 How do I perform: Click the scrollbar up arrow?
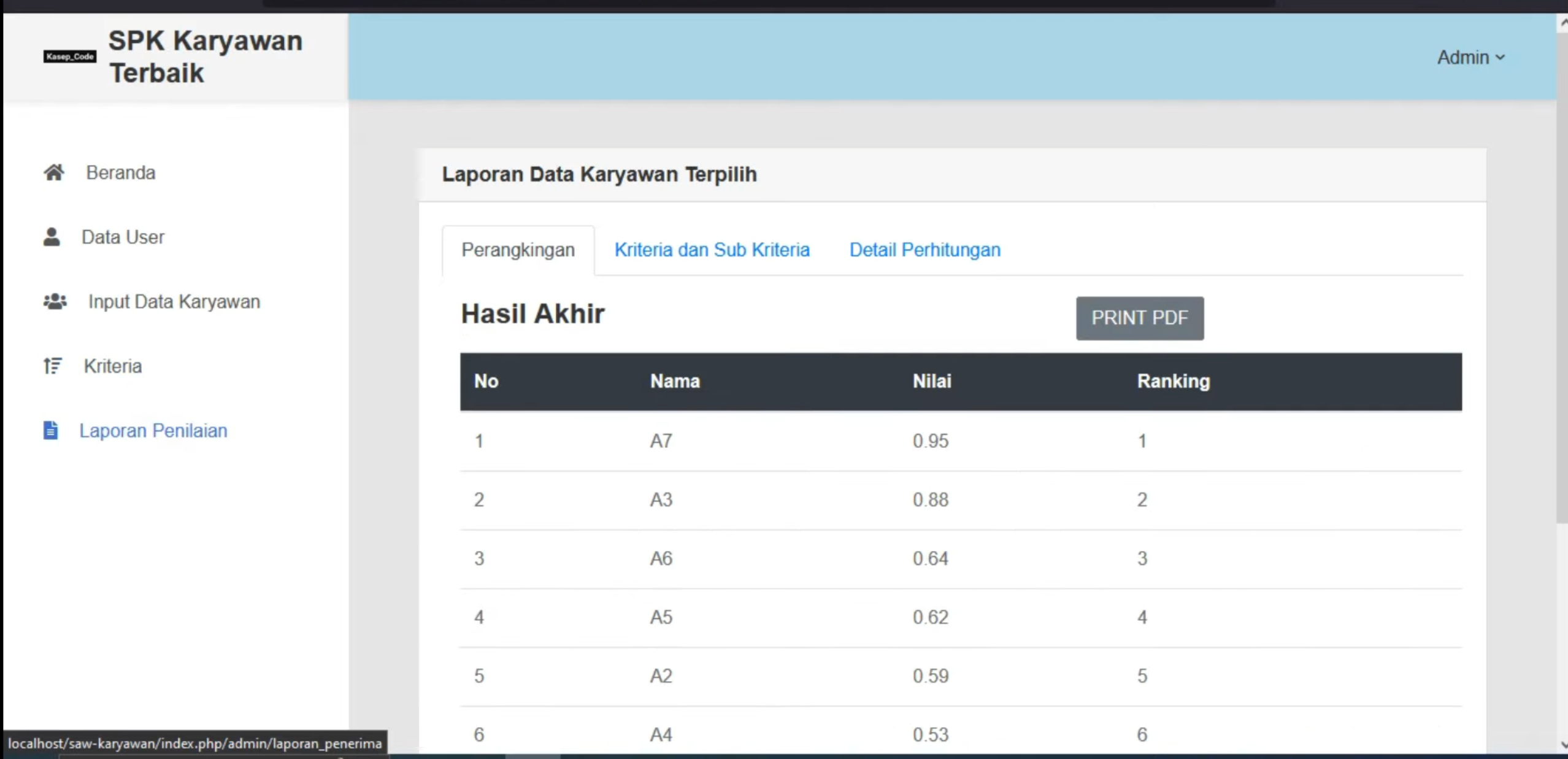pos(1562,23)
